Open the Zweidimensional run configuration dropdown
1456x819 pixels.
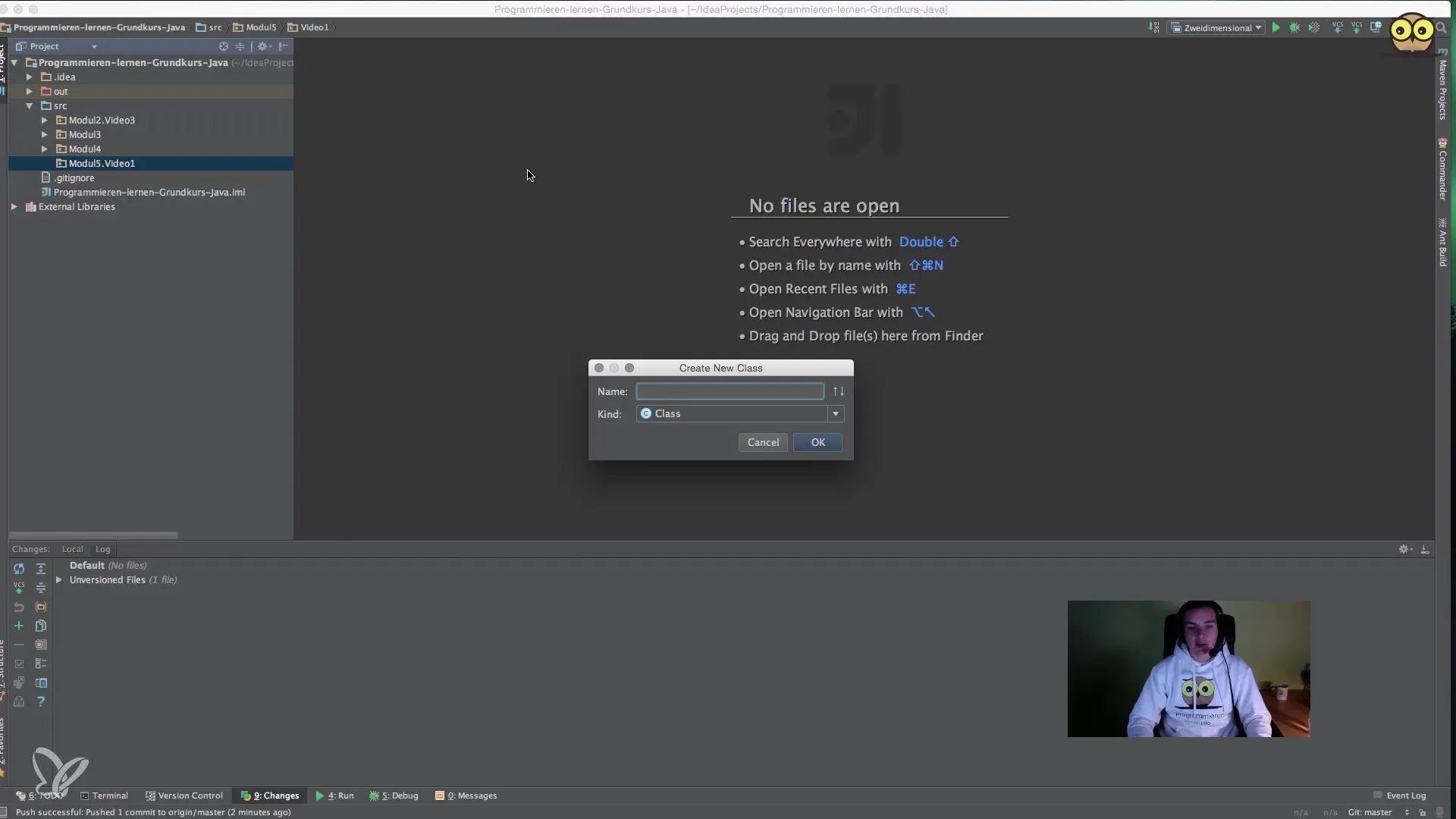pyautogui.click(x=1218, y=28)
